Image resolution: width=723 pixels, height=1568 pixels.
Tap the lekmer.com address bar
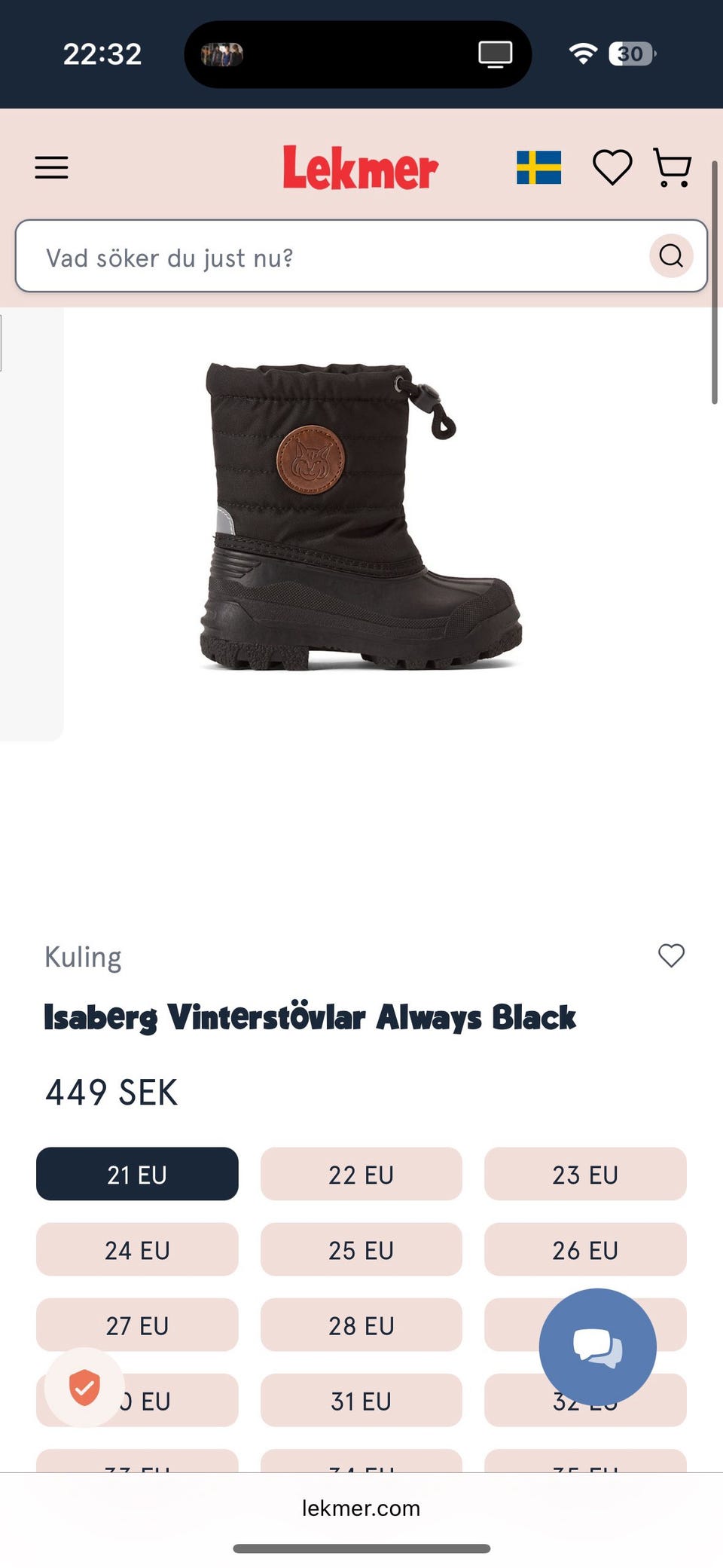361,1508
